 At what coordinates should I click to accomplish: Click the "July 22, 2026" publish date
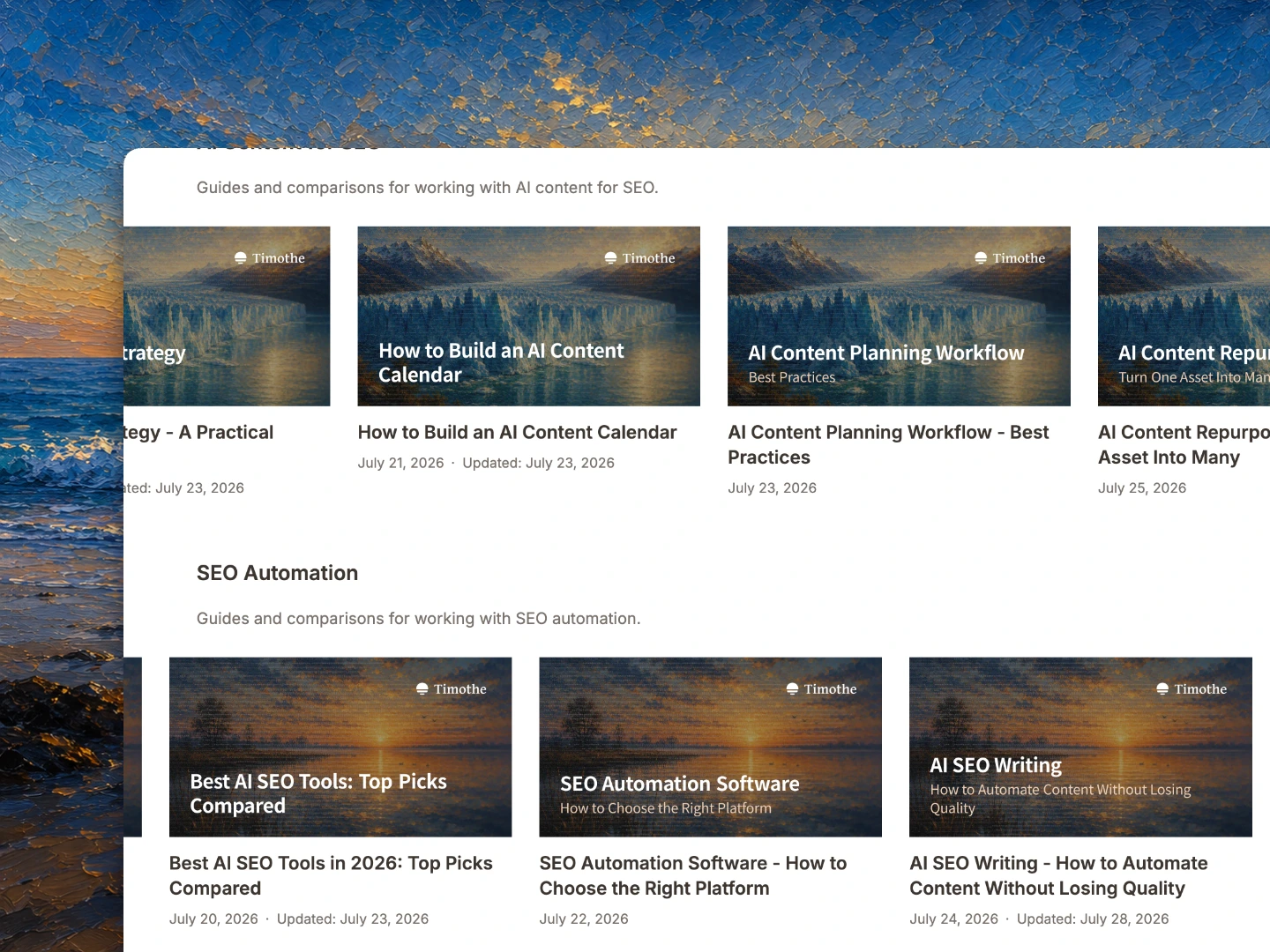pyautogui.click(x=584, y=919)
